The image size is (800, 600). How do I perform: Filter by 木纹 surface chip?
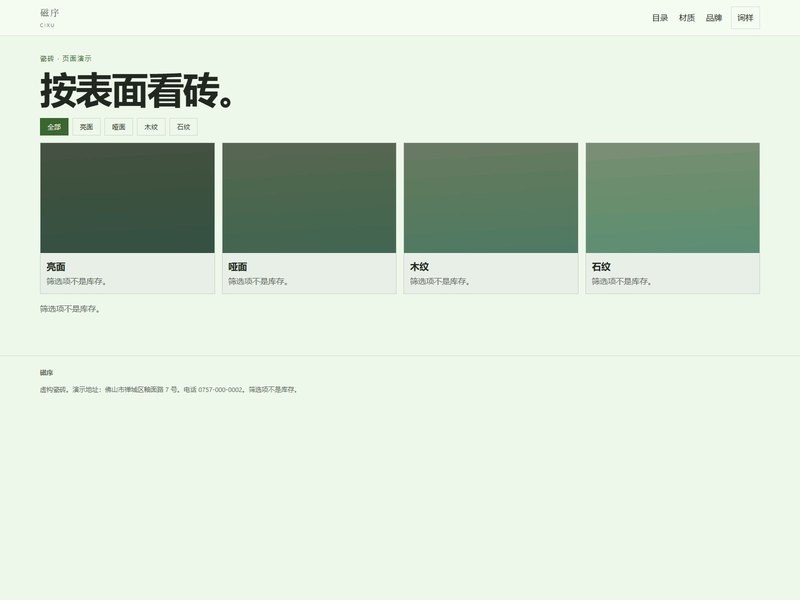(151, 127)
